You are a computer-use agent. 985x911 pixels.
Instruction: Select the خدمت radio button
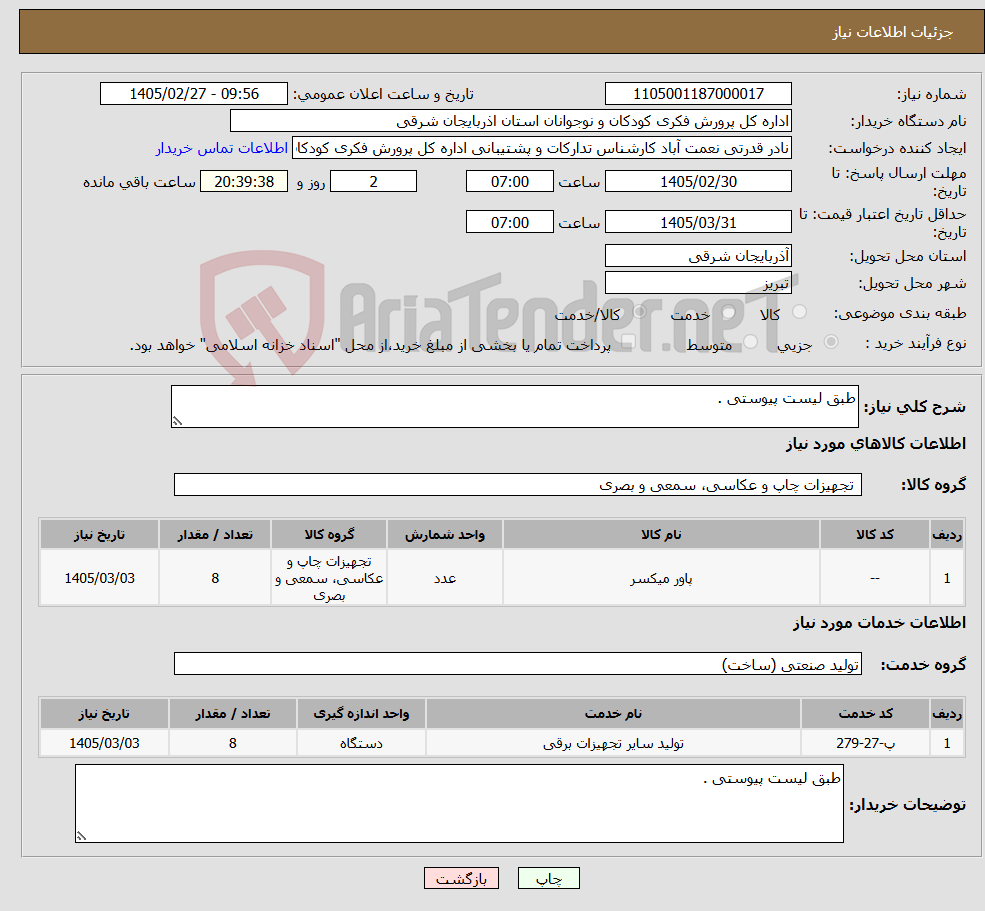728,312
